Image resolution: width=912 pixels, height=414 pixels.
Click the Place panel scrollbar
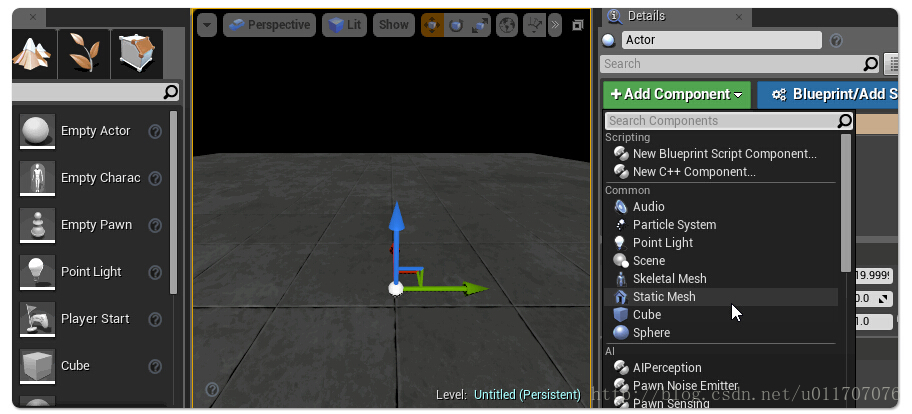173,202
